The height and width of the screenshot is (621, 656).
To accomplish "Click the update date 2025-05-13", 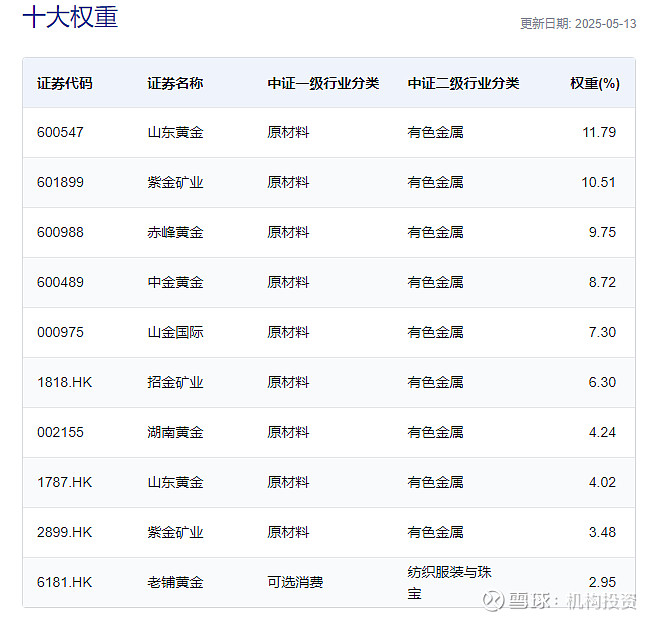I will click(605, 24).
